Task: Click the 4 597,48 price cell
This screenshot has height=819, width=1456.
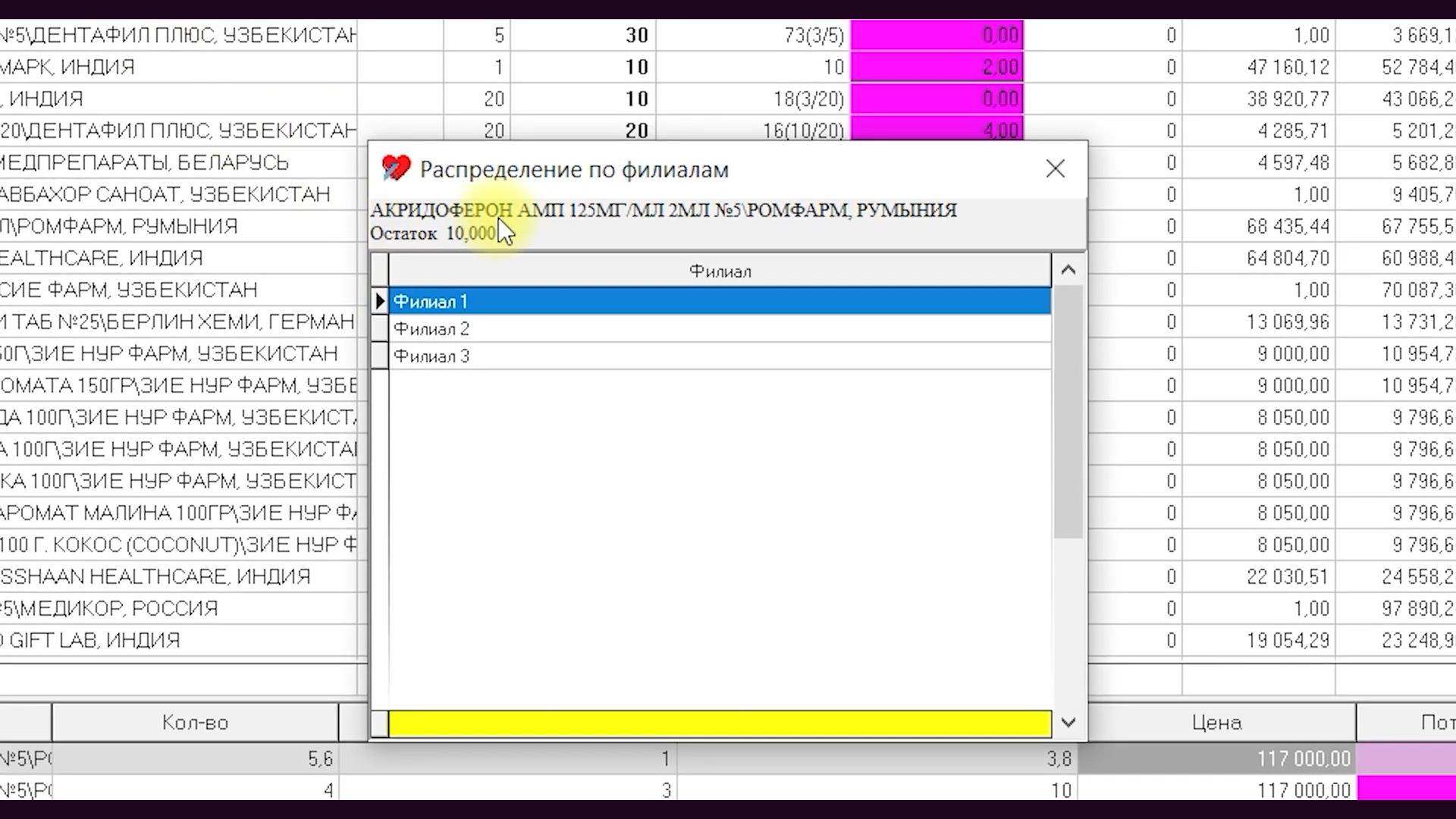Action: click(x=1259, y=162)
